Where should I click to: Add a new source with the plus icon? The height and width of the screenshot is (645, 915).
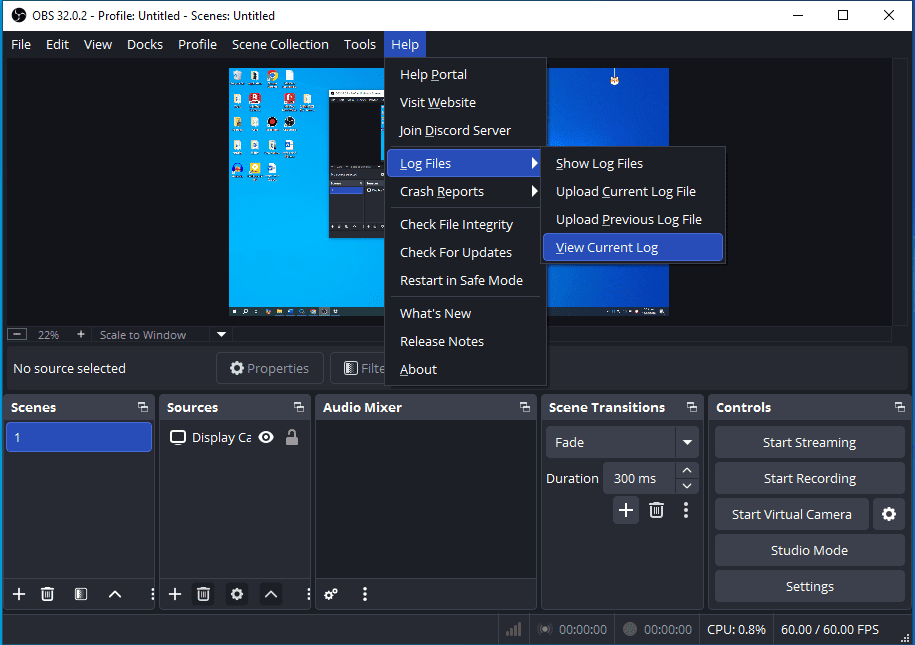pos(174,594)
